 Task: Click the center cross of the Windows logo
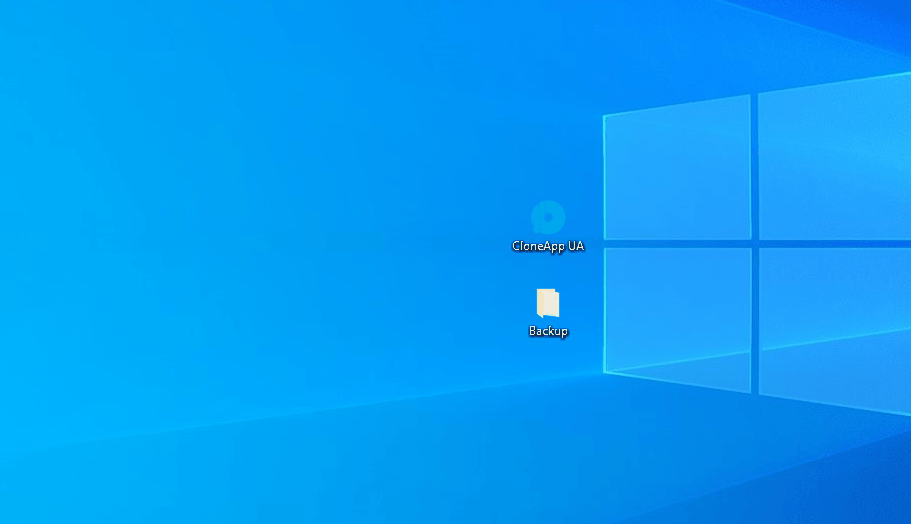(755, 242)
